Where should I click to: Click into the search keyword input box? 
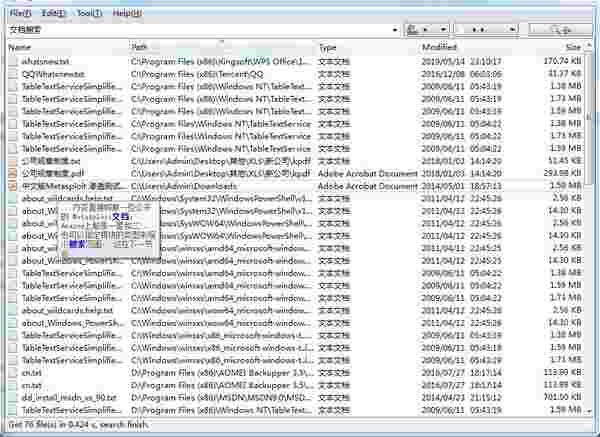point(199,29)
